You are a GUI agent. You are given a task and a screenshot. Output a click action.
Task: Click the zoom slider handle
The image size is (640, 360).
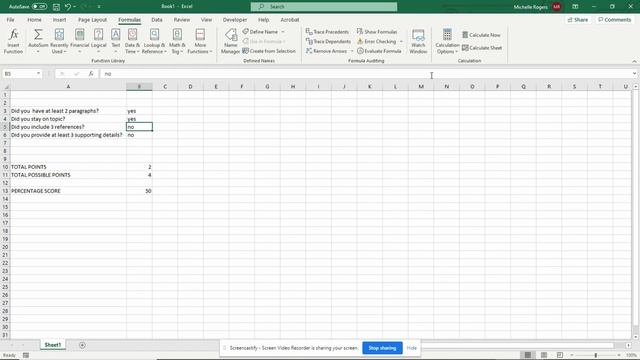[596, 355]
